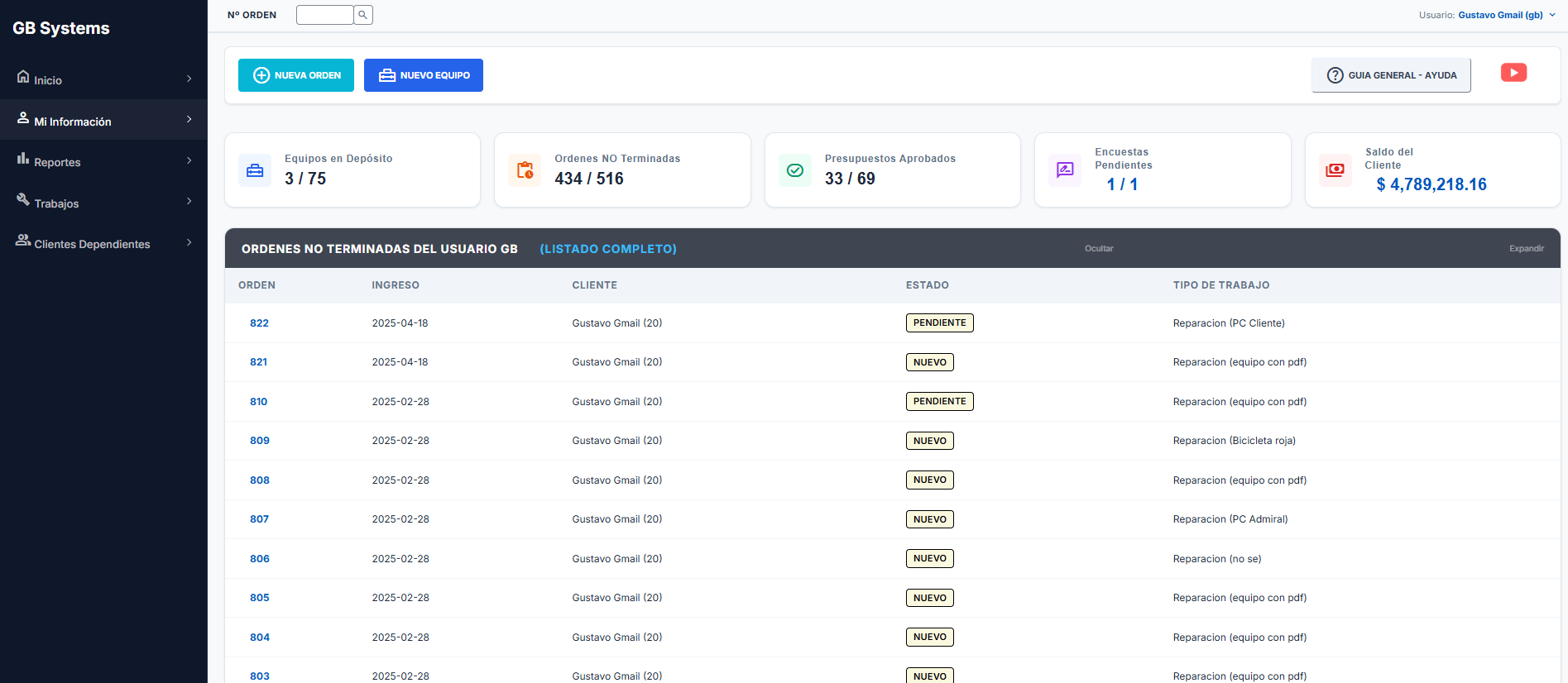Click the Reportes bar chart icon
The height and width of the screenshot is (683, 1568).
click(23, 159)
